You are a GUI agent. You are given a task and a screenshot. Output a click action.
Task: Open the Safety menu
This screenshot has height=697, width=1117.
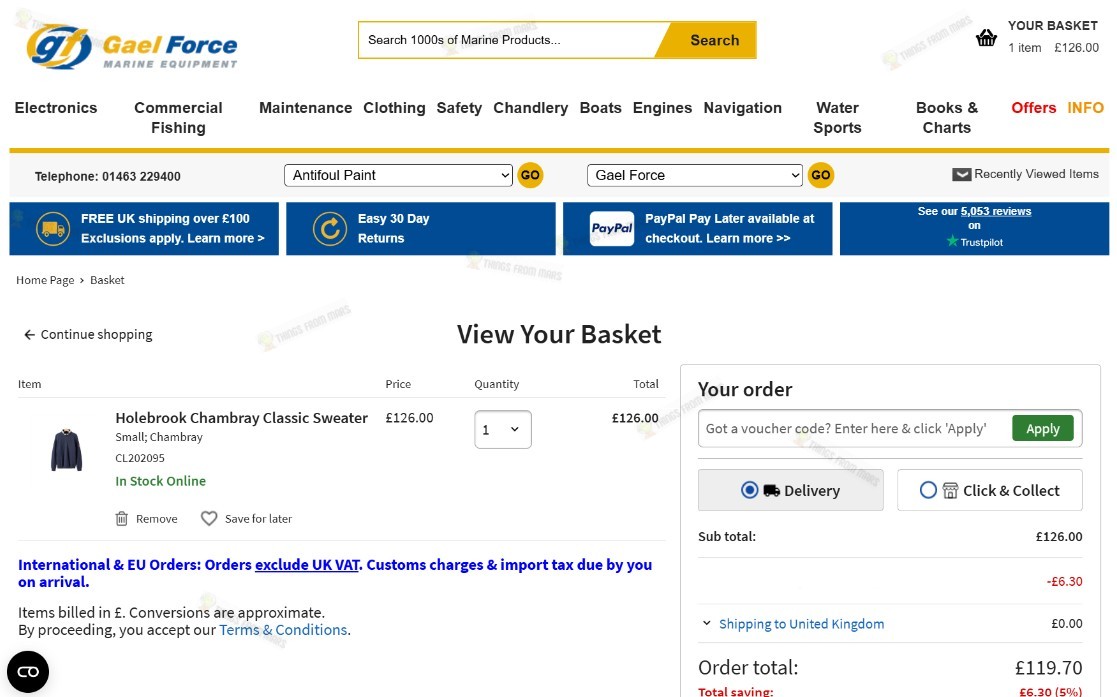click(459, 108)
